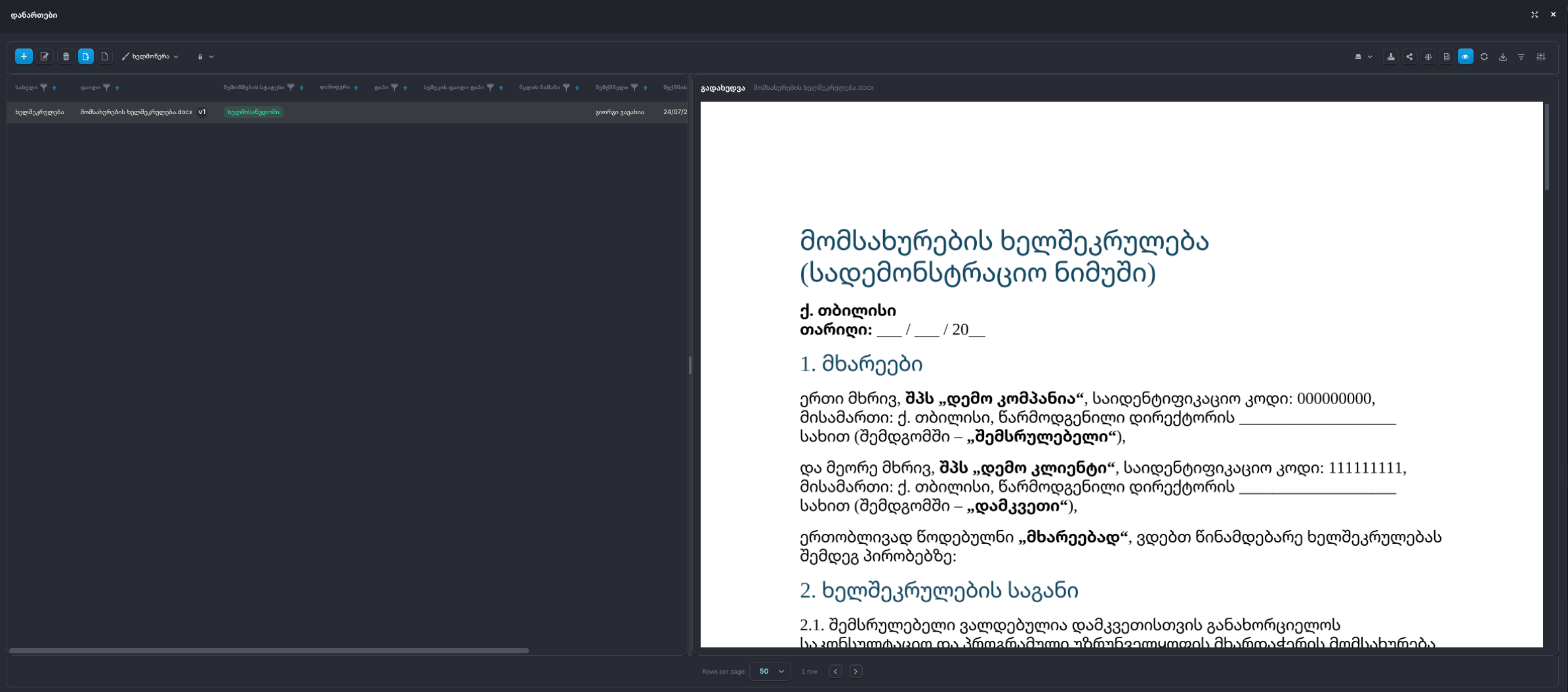
Task: Filter the სემეკის ფაილი ტიპი column
Action: 490,87
